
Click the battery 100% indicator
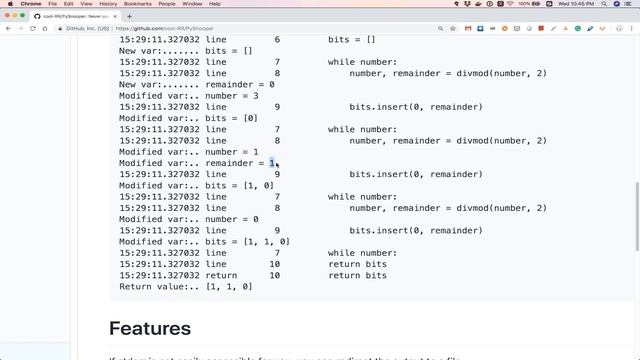pos(529,4)
